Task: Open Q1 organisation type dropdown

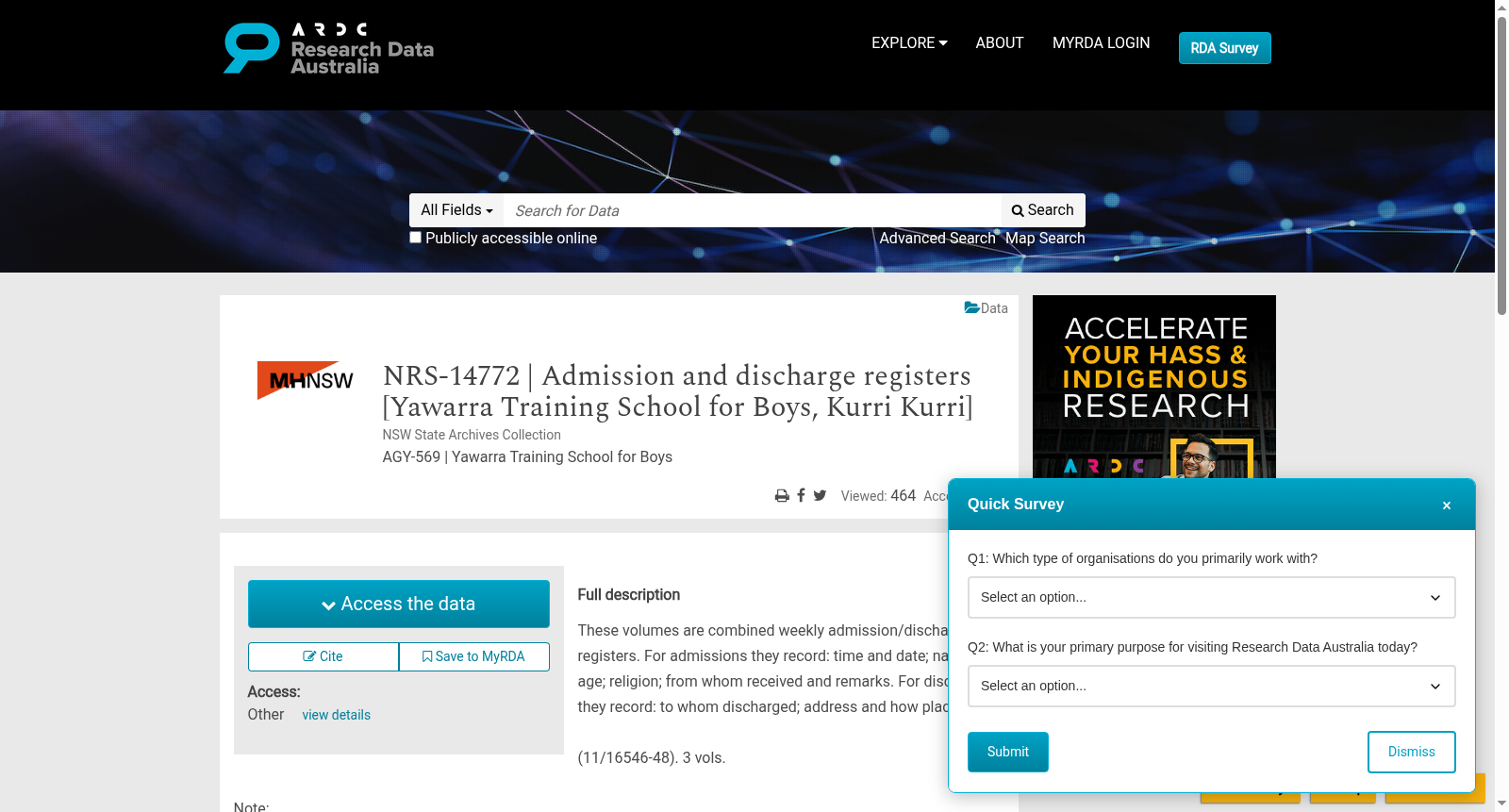Action: click(1211, 597)
